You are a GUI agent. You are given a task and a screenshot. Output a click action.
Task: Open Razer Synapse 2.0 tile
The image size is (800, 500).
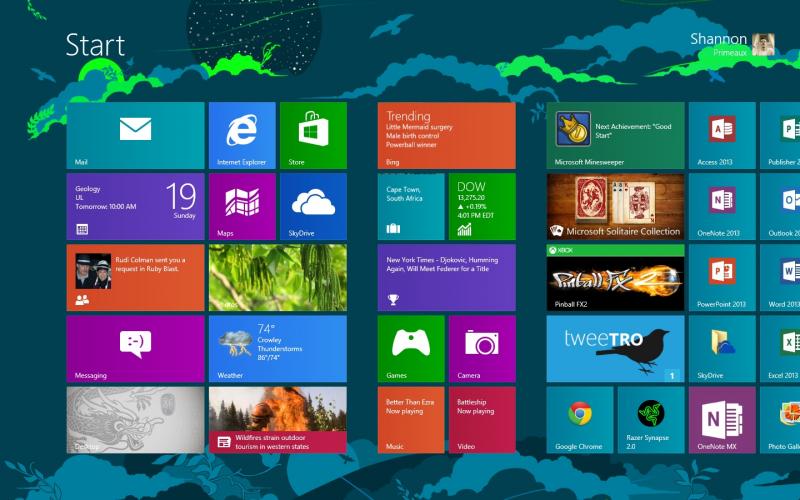click(x=651, y=420)
